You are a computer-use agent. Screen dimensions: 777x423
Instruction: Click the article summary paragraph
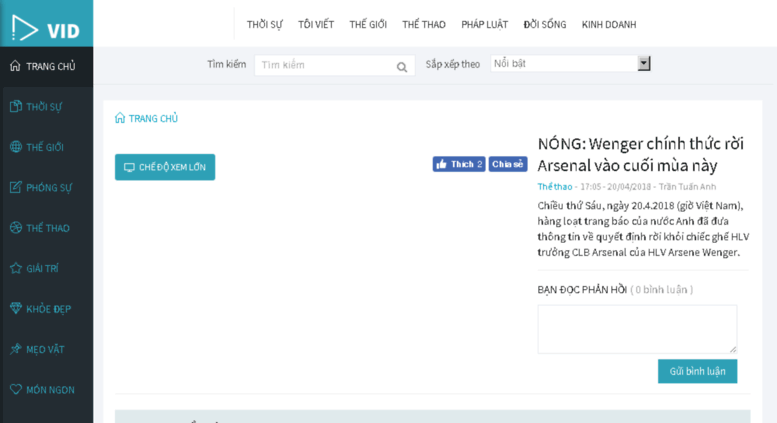point(643,229)
